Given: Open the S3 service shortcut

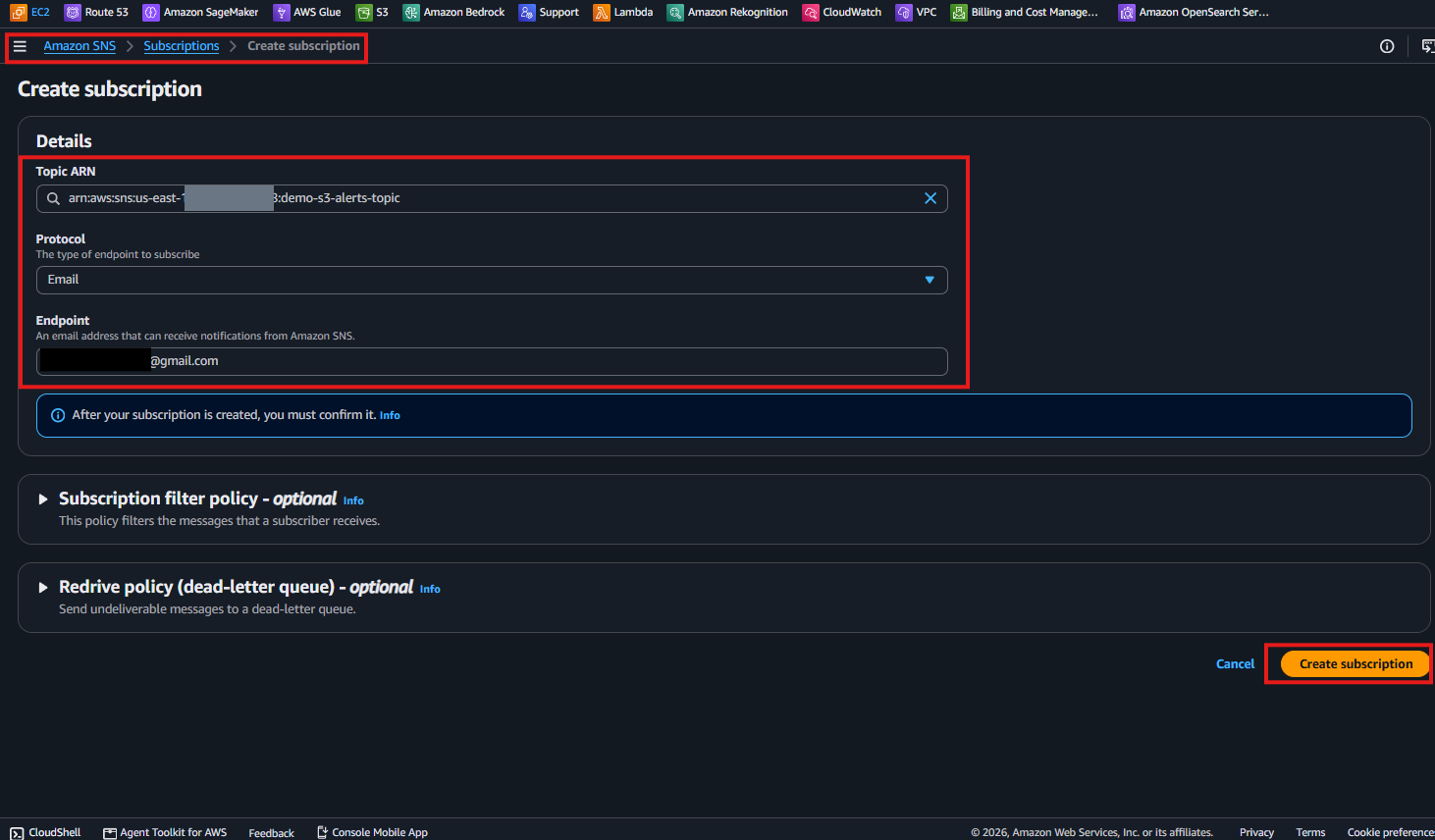Looking at the screenshot, I should (372, 12).
